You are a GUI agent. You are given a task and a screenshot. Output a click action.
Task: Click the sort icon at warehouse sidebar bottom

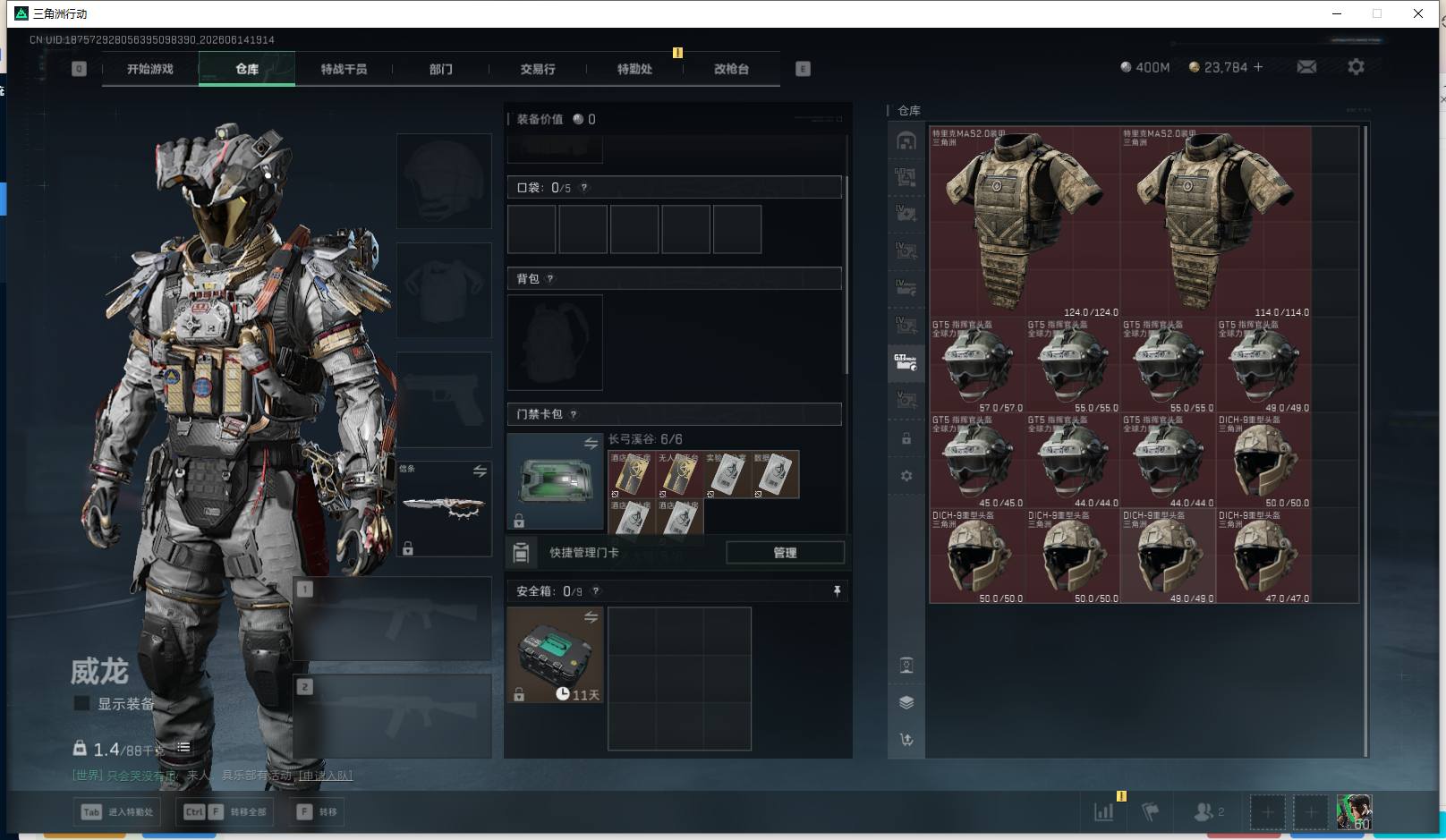click(906, 740)
